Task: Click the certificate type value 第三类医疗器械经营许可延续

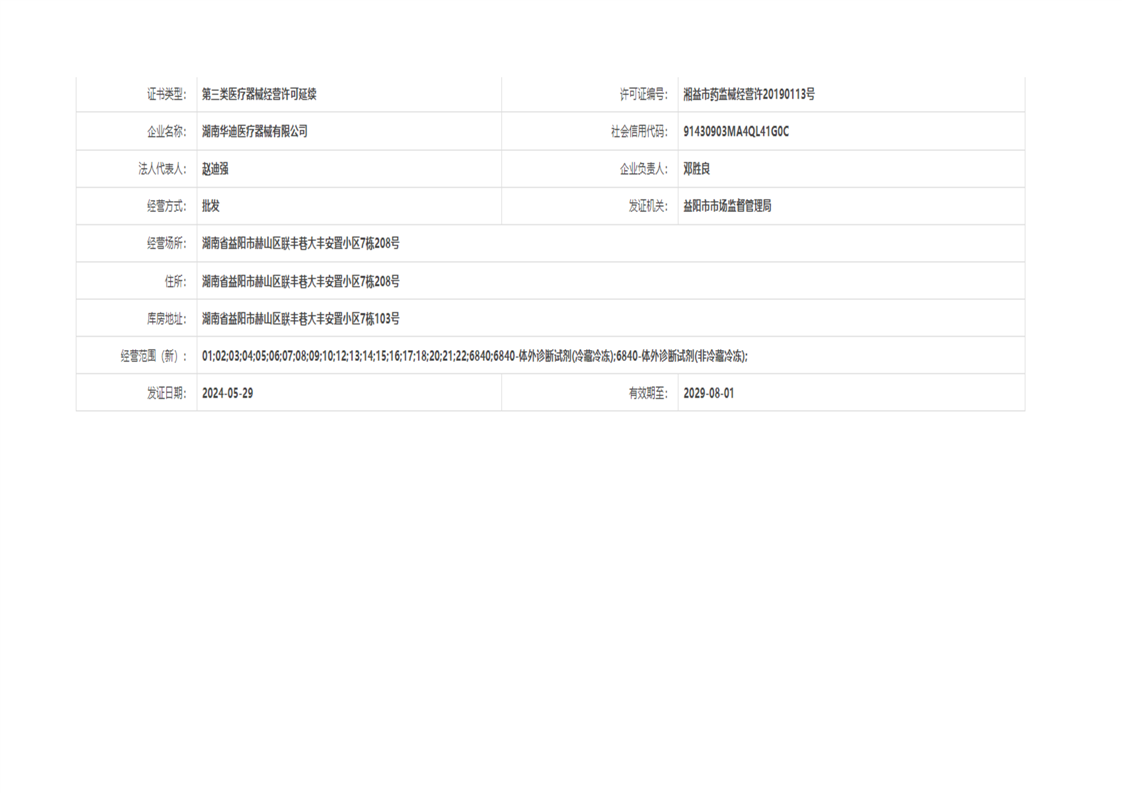Action: pos(259,94)
